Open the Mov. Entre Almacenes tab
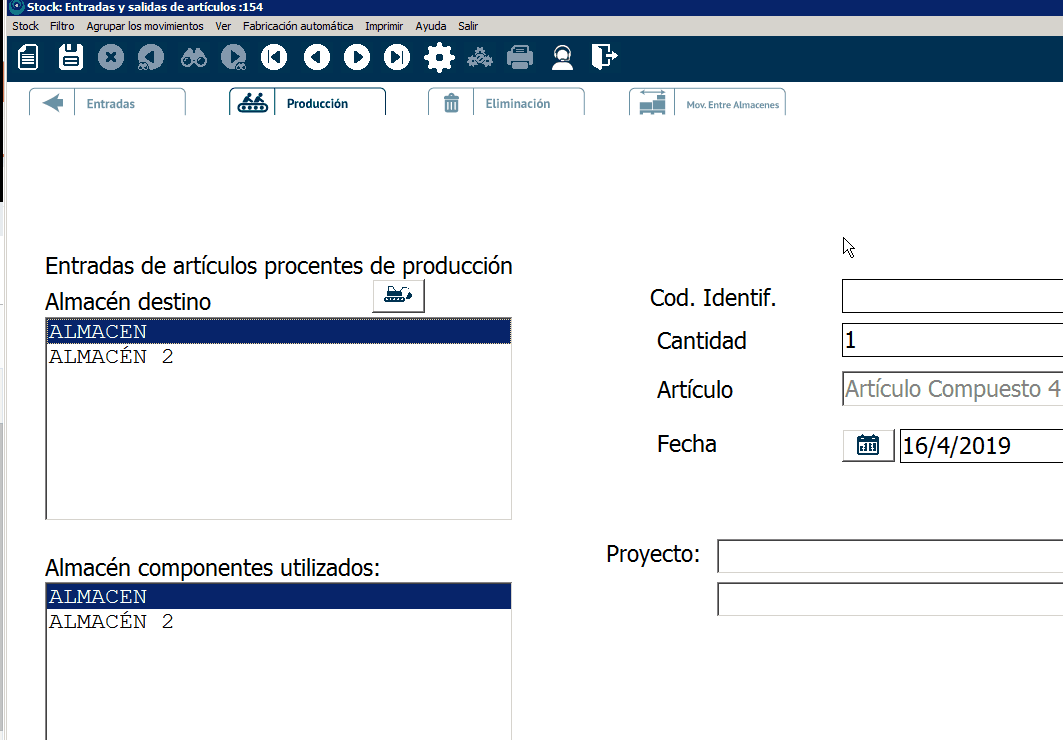The image size is (1063, 740). pyautogui.click(x=708, y=103)
